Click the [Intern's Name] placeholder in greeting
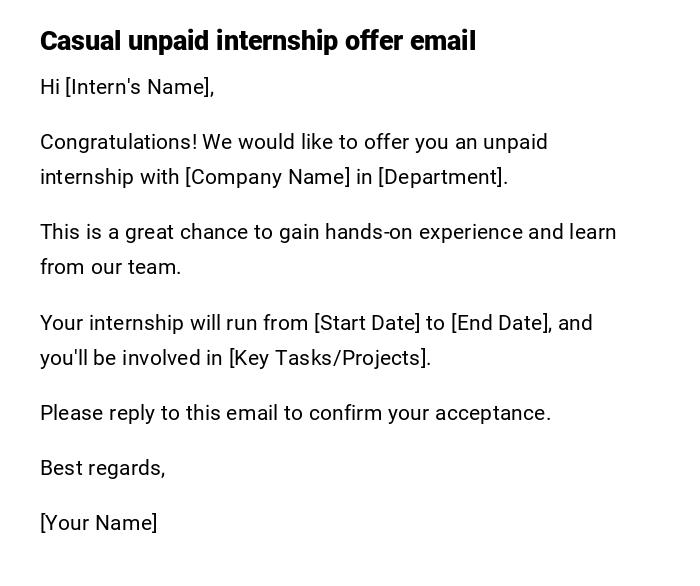 (x=138, y=87)
